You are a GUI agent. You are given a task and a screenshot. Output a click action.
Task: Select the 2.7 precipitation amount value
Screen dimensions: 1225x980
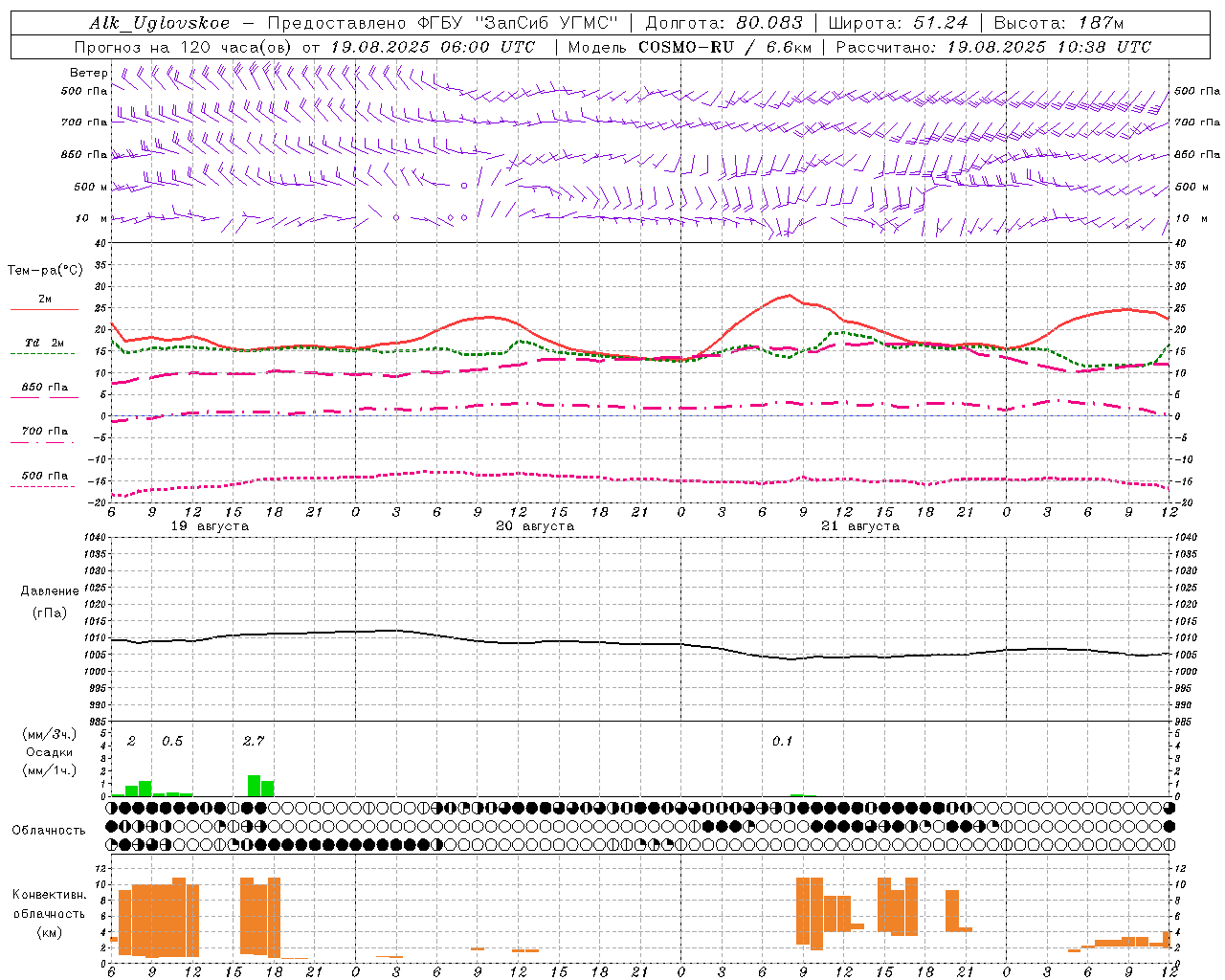pos(254,741)
